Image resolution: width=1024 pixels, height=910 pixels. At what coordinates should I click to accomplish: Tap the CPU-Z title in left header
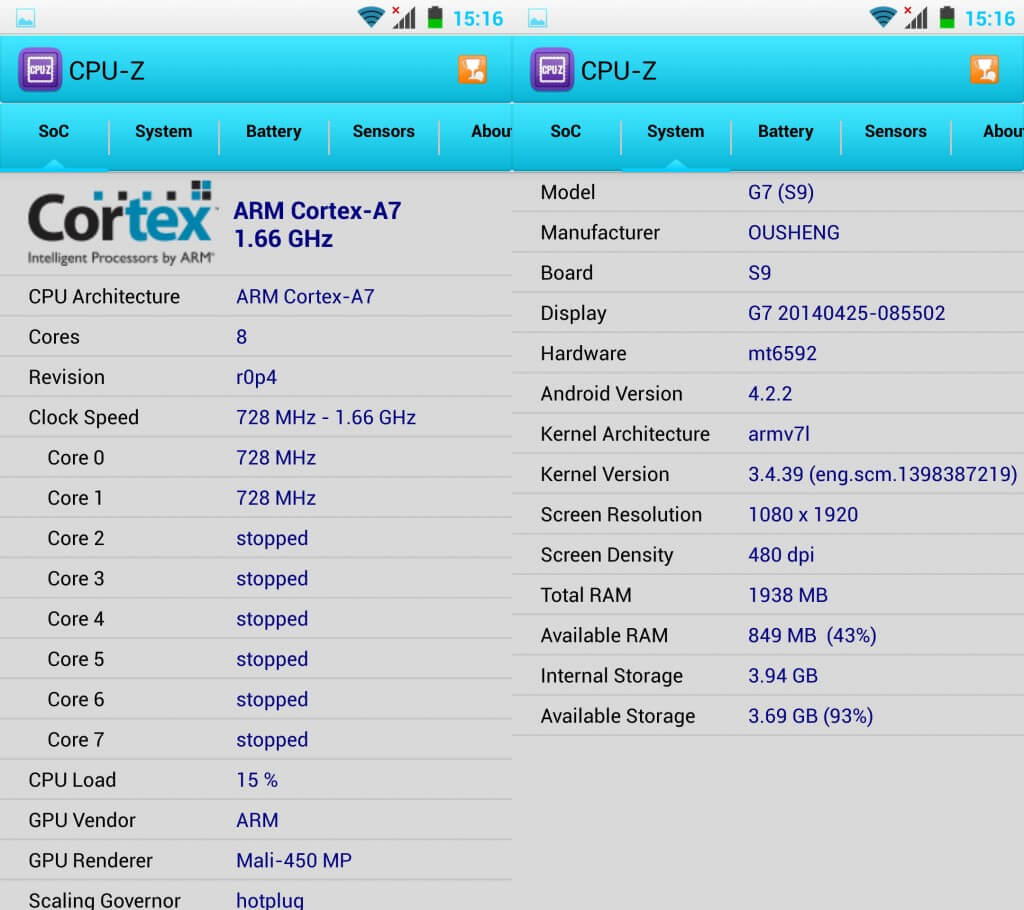tap(106, 71)
